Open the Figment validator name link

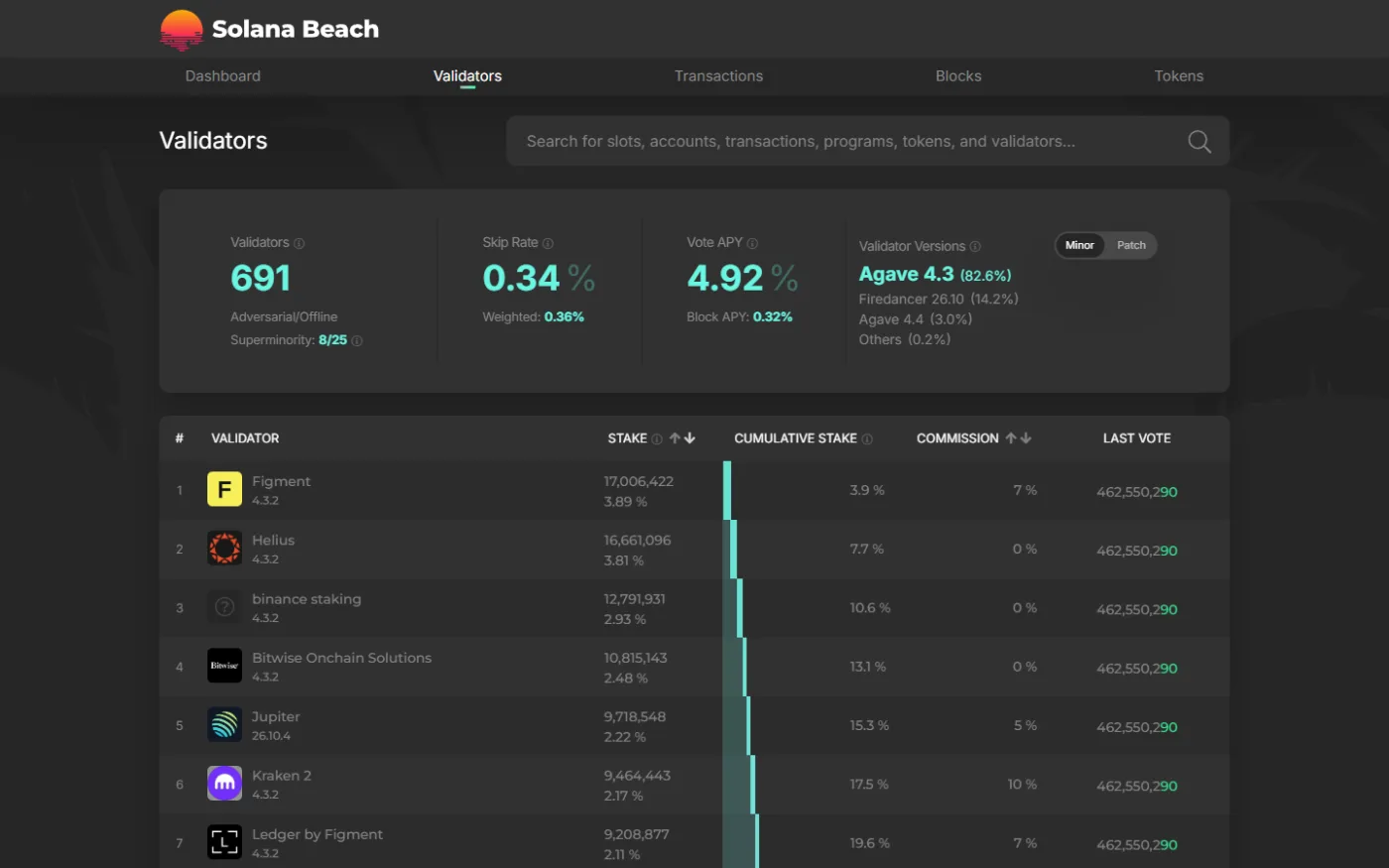281,481
